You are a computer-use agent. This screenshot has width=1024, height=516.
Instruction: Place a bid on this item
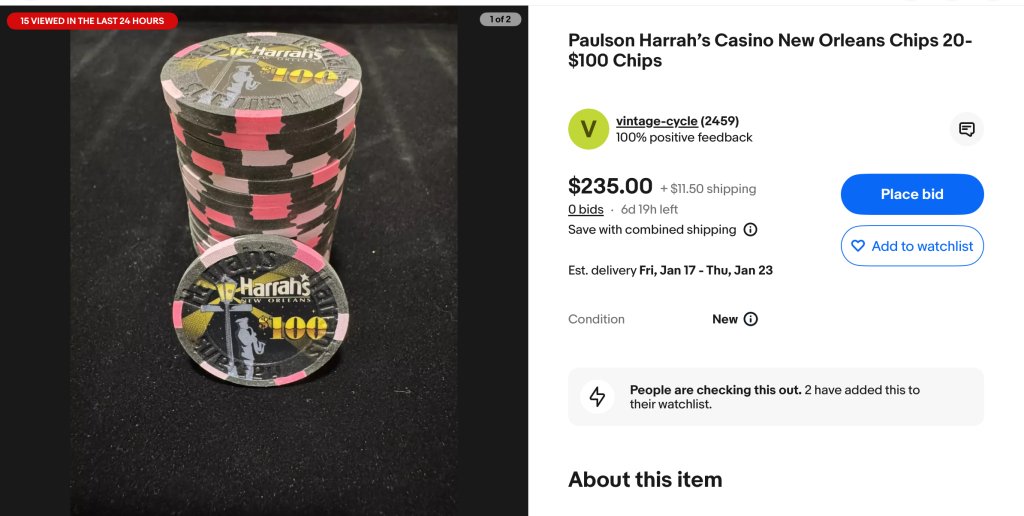point(912,194)
